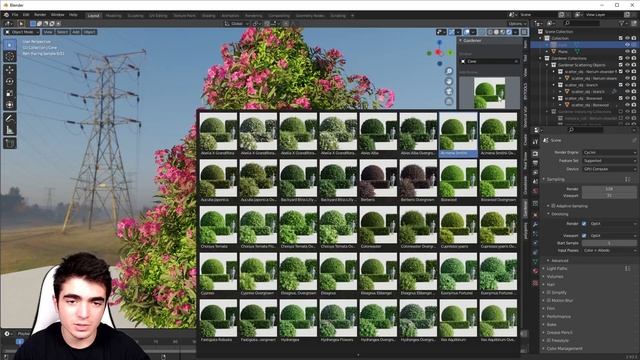Open the Modifiers wrench properties tab
Viewport: 640px width, 360px height.
tap(536, 225)
